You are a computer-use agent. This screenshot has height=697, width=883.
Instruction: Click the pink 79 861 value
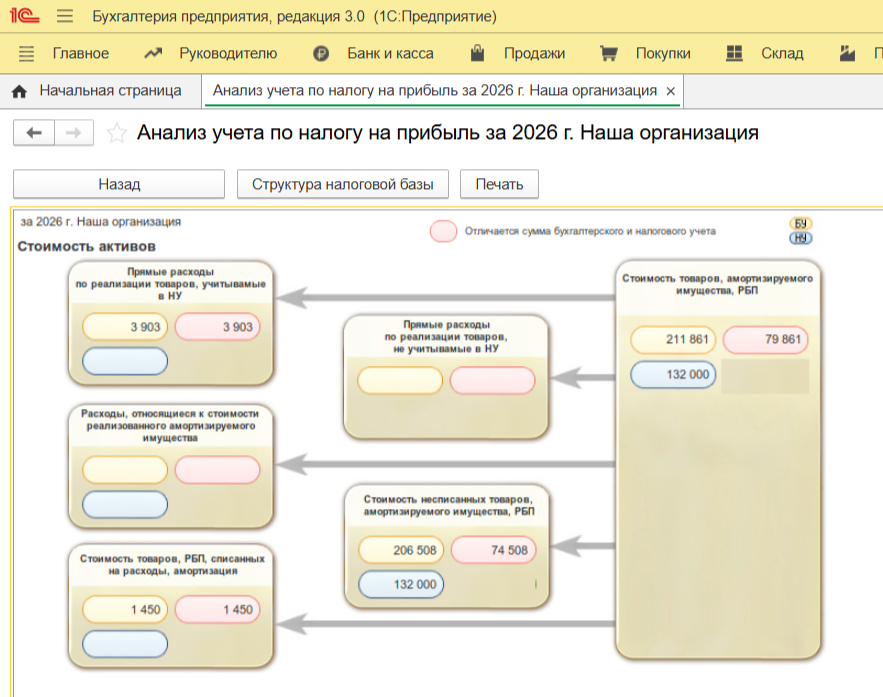click(x=765, y=339)
